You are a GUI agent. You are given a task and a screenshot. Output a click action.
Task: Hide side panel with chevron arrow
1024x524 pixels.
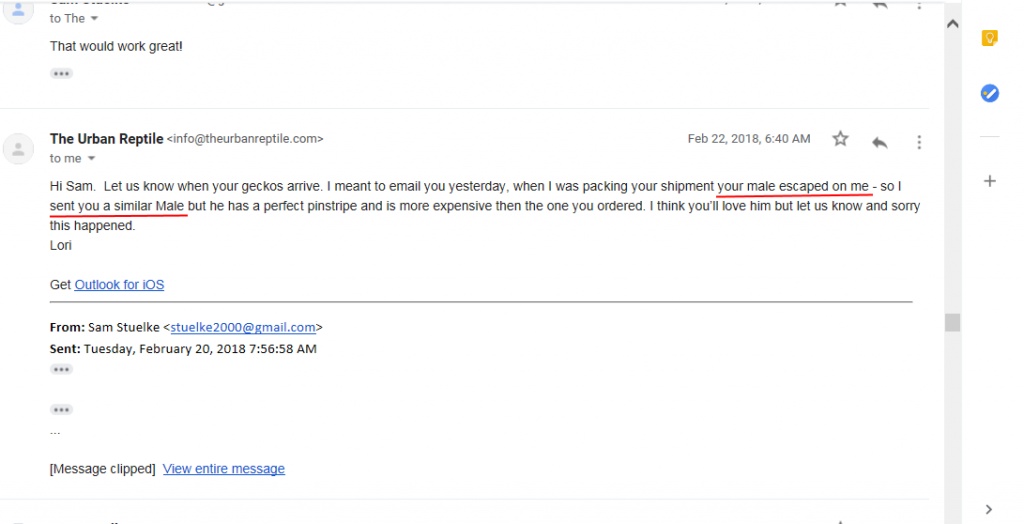click(x=989, y=509)
